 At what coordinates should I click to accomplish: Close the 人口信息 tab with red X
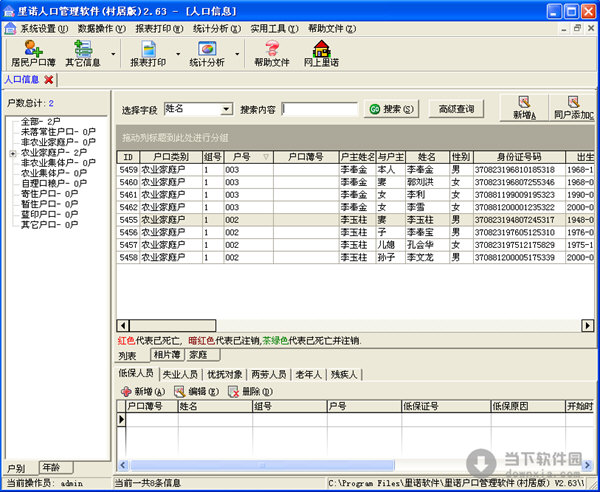tap(49, 79)
